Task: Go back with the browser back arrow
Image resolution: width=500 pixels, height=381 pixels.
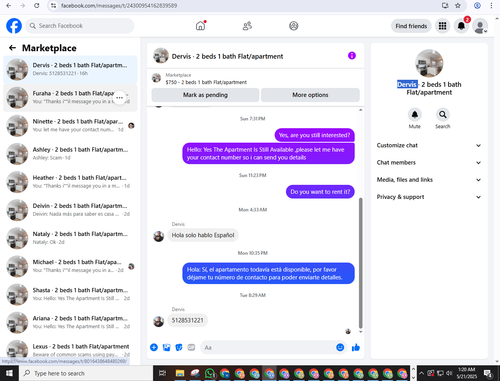Action: click(9, 5)
